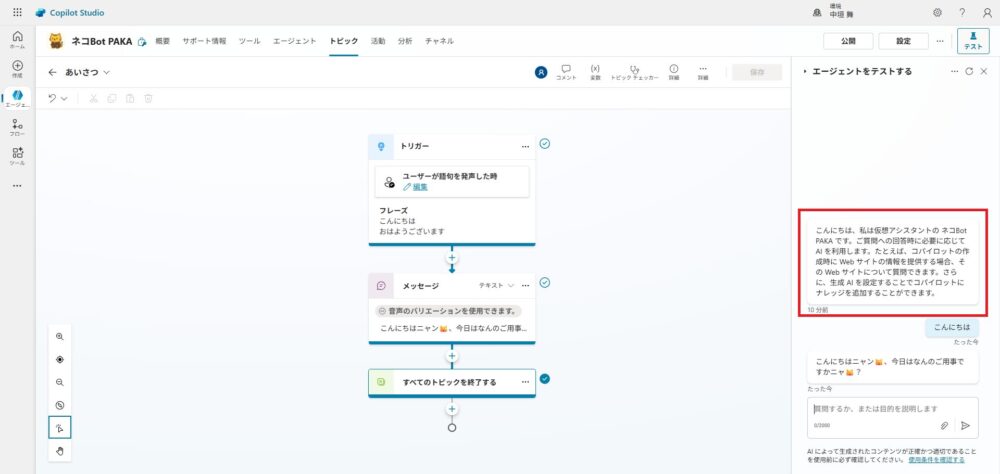Refresh the test conversation
The width and height of the screenshot is (1000, 474).
coord(969,71)
